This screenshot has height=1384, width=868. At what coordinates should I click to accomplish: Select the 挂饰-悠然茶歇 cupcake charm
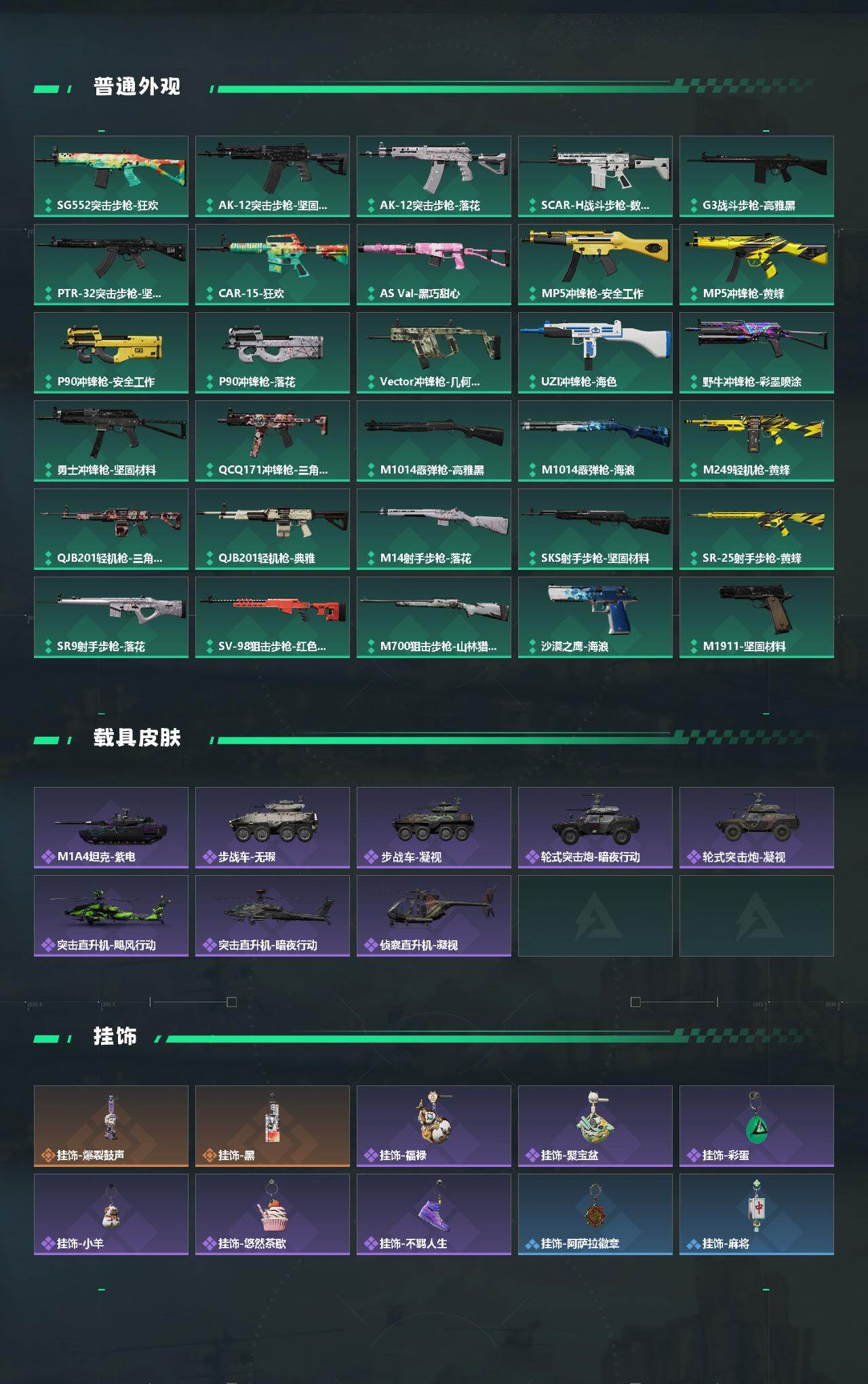point(273,1214)
